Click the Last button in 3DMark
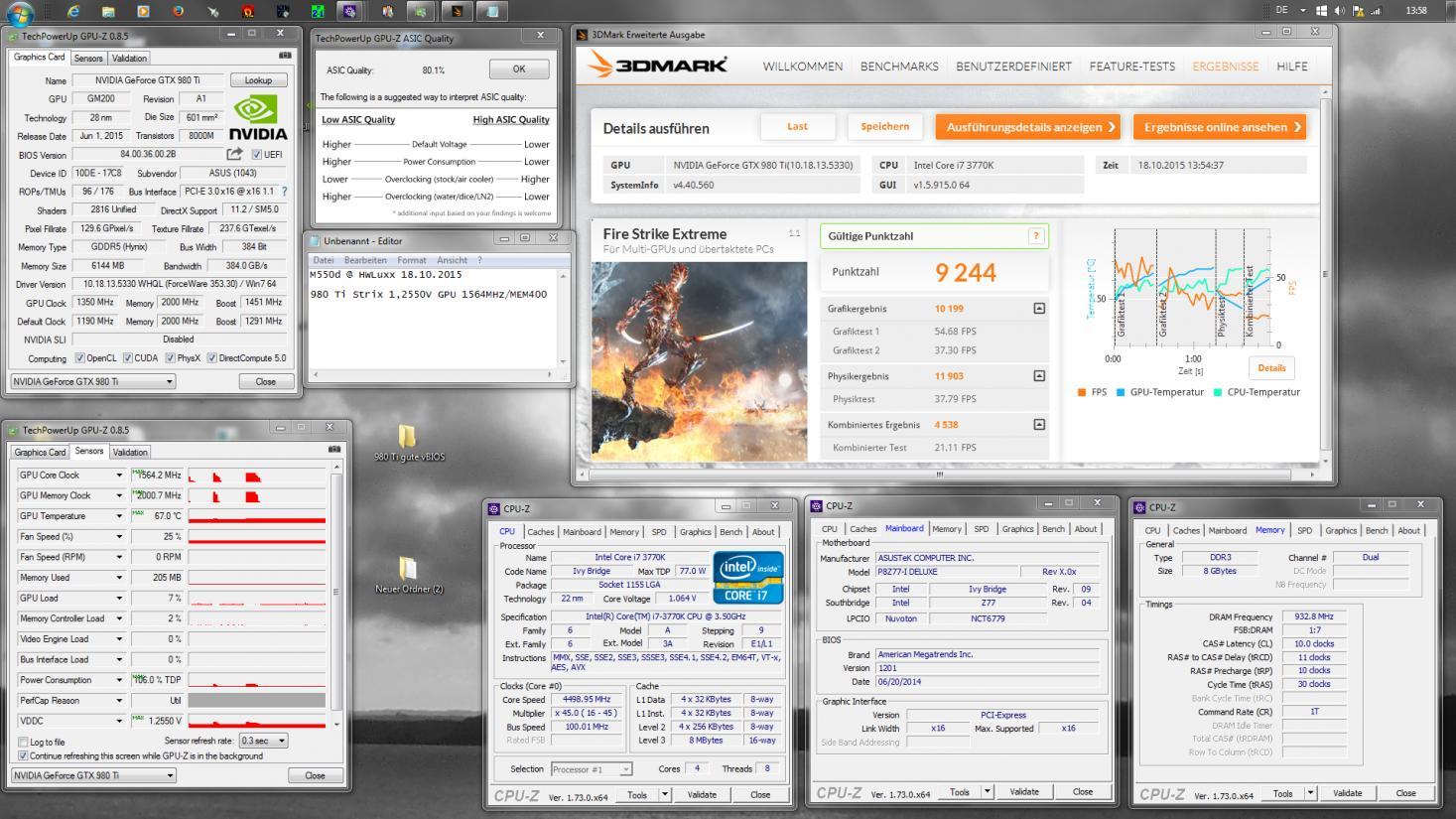Image resolution: width=1456 pixels, height=819 pixels. click(x=797, y=126)
